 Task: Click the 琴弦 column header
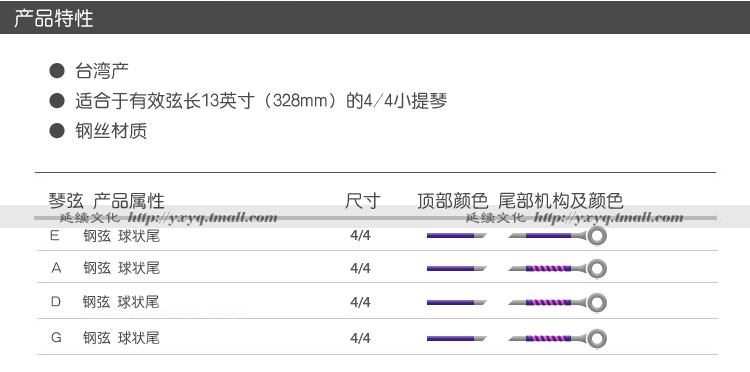pos(66,201)
